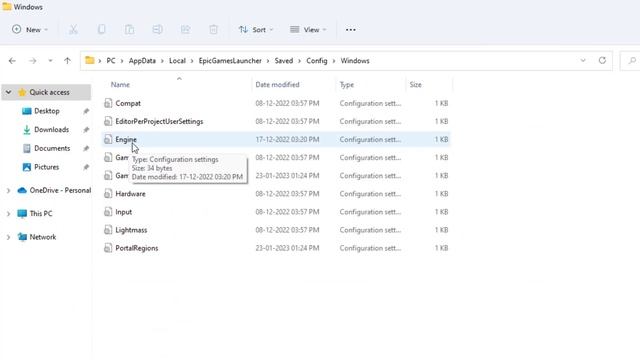
Task: Open recent locations chevron dropdown
Action: 50,61
